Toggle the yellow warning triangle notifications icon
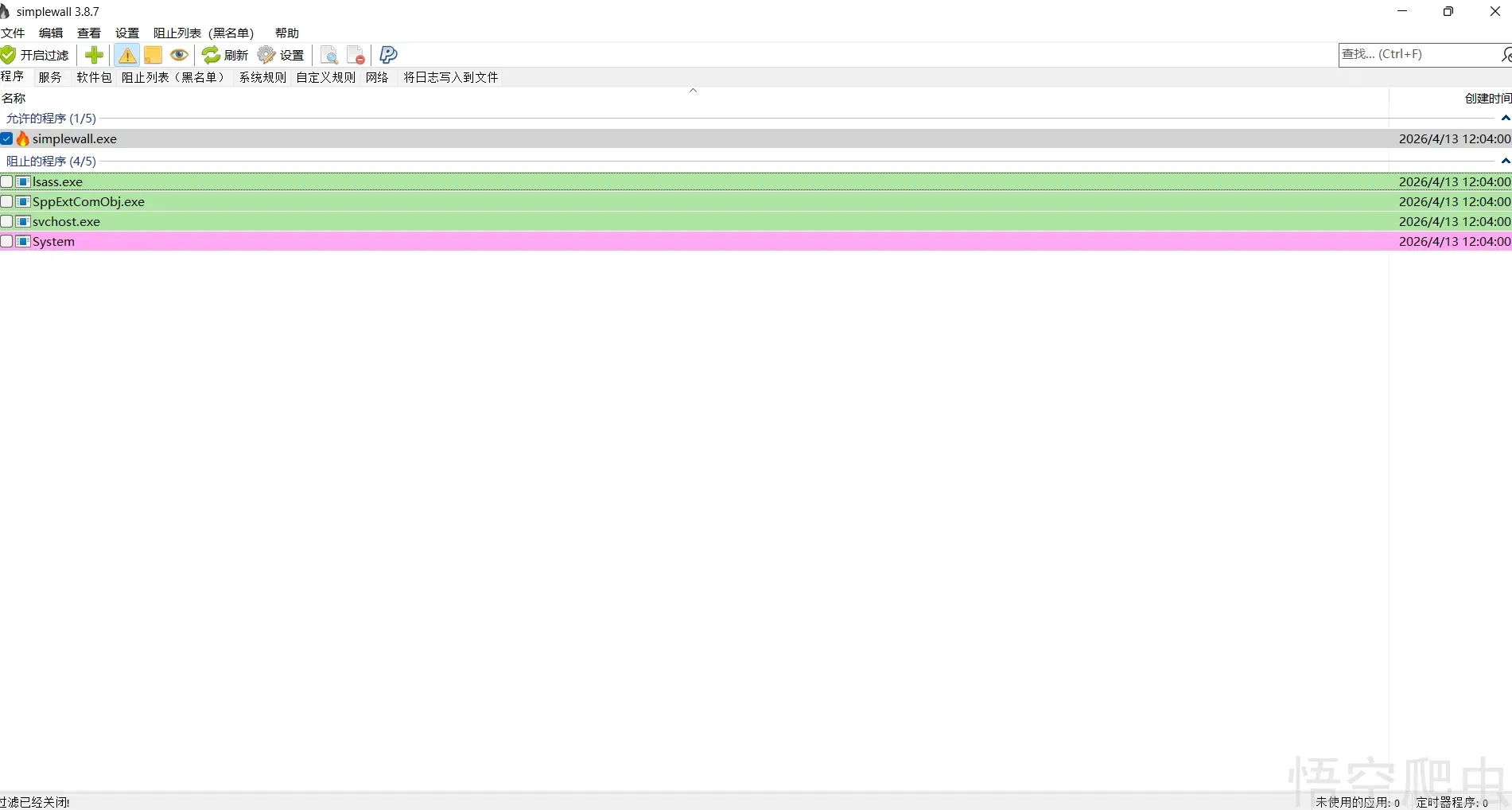Image resolution: width=1512 pixels, height=810 pixels. [126, 55]
